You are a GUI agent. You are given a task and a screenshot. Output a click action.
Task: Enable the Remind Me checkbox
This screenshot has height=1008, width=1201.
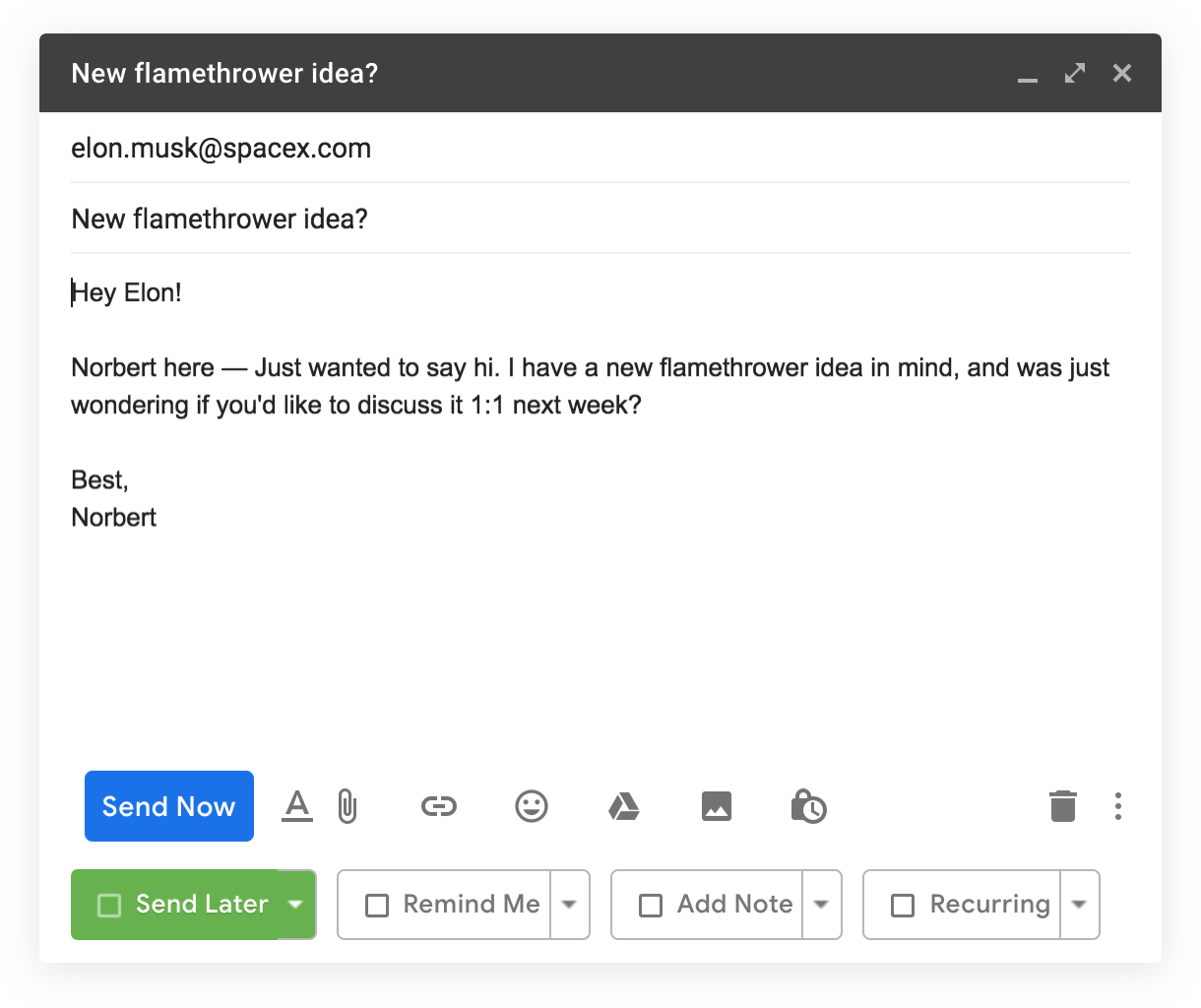tap(377, 905)
